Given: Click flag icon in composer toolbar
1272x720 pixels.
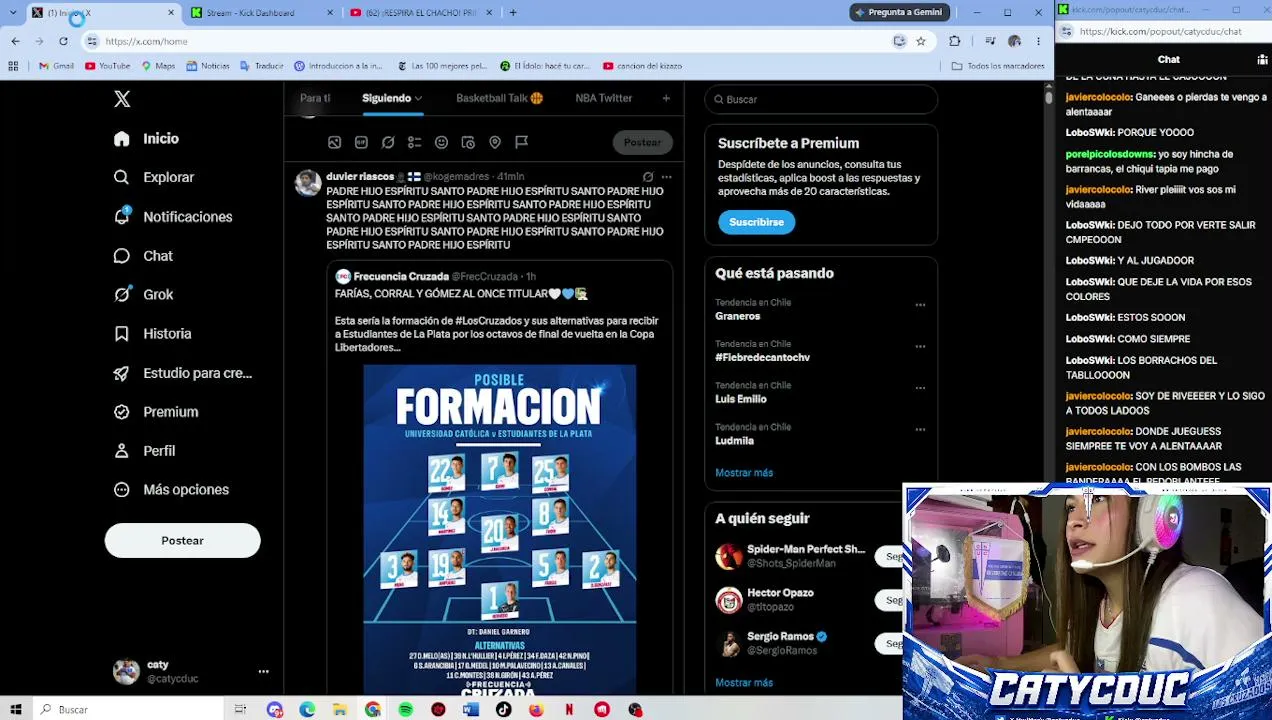Looking at the screenshot, I should pos(521,142).
